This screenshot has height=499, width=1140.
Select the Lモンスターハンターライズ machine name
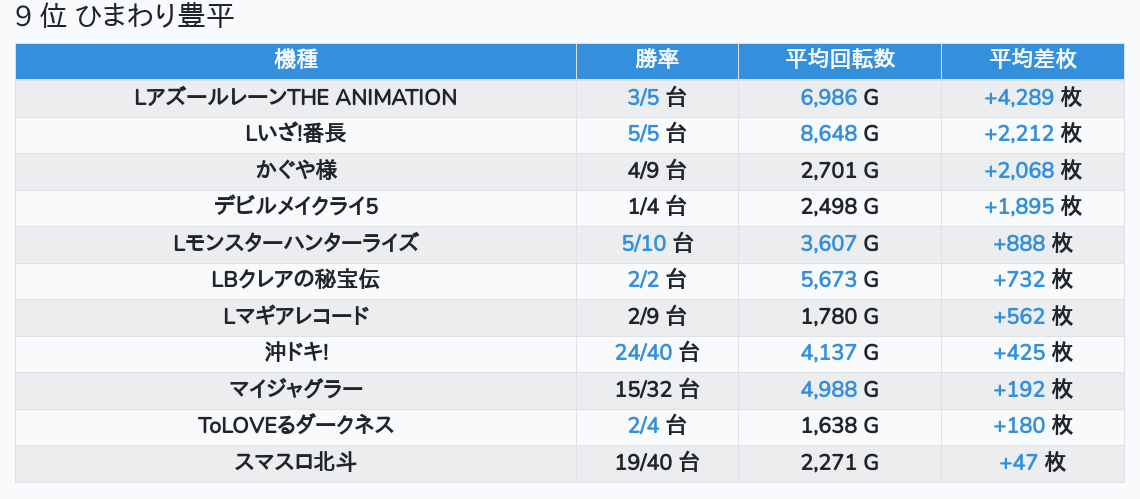tap(295, 244)
